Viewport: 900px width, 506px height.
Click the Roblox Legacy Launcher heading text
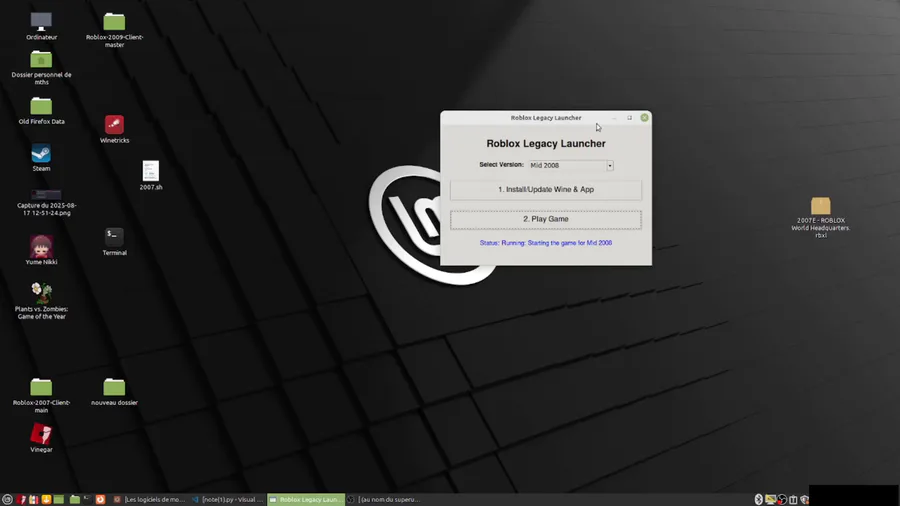[x=546, y=143]
